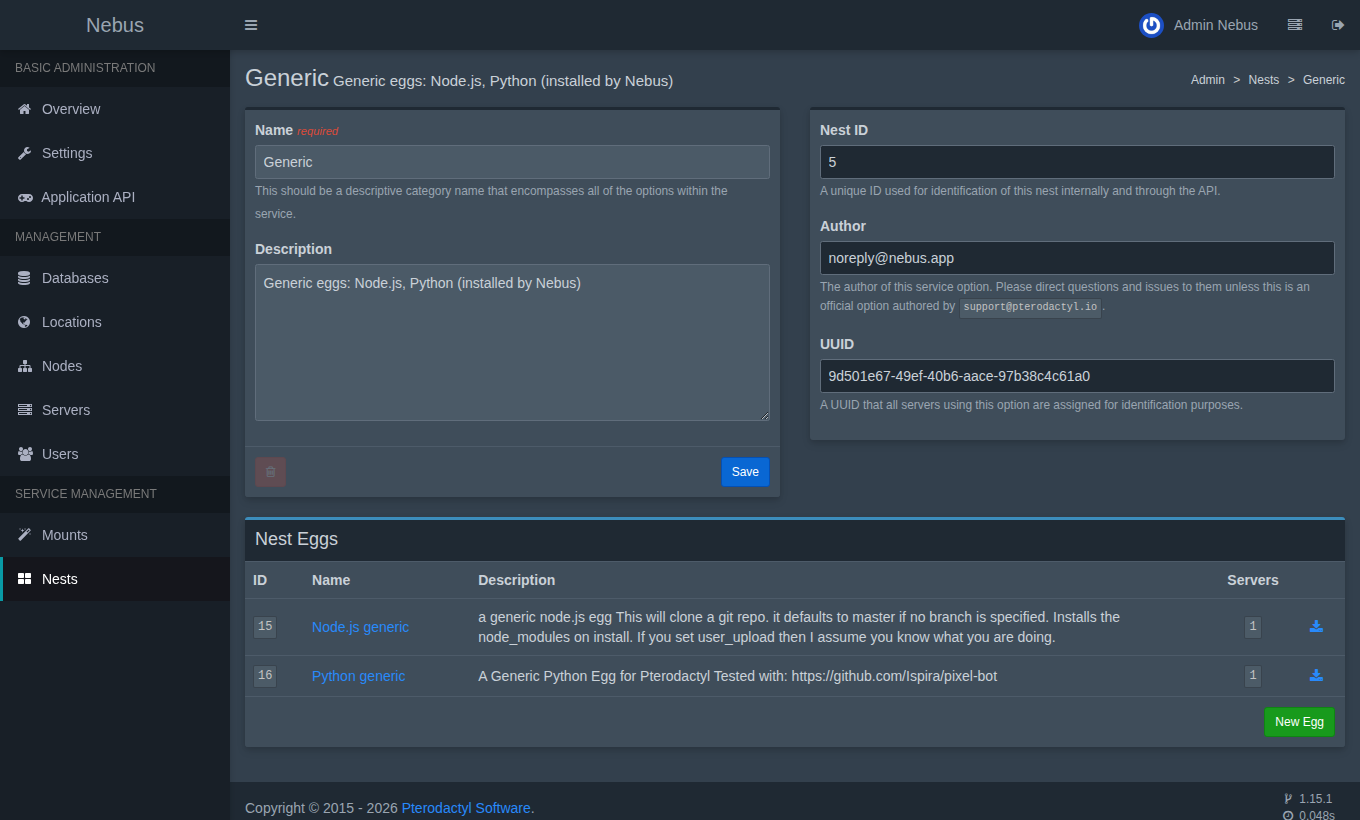Click server count for Node.js generic
The width and height of the screenshot is (1360, 820).
pyautogui.click(x=1253, y=627)
